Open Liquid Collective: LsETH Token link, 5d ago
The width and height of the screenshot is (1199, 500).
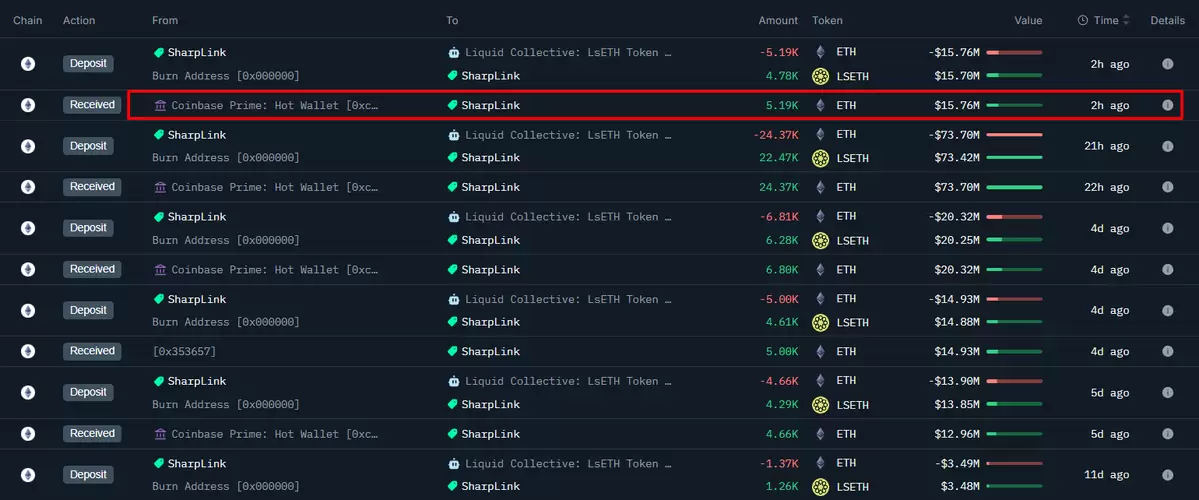point(568,381)
